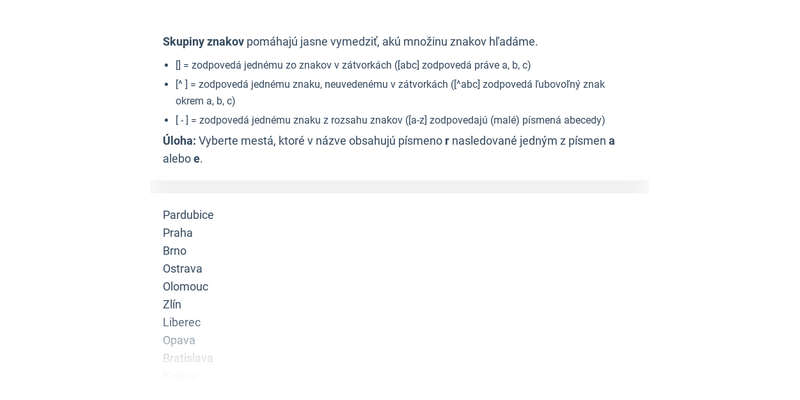Viewport: 800px width, 400px height.
Task: Select the city Pardubice
Action: coord(188,215)
